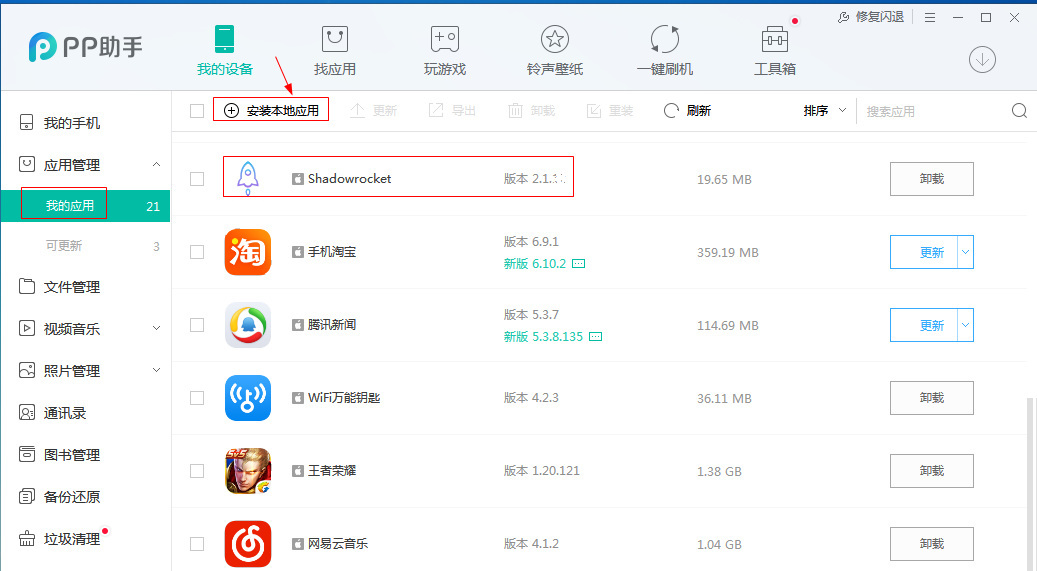Screen dimensions: 1037x571
Task: Open 我的设备 phone icon tab
Action: pos(225,39)
